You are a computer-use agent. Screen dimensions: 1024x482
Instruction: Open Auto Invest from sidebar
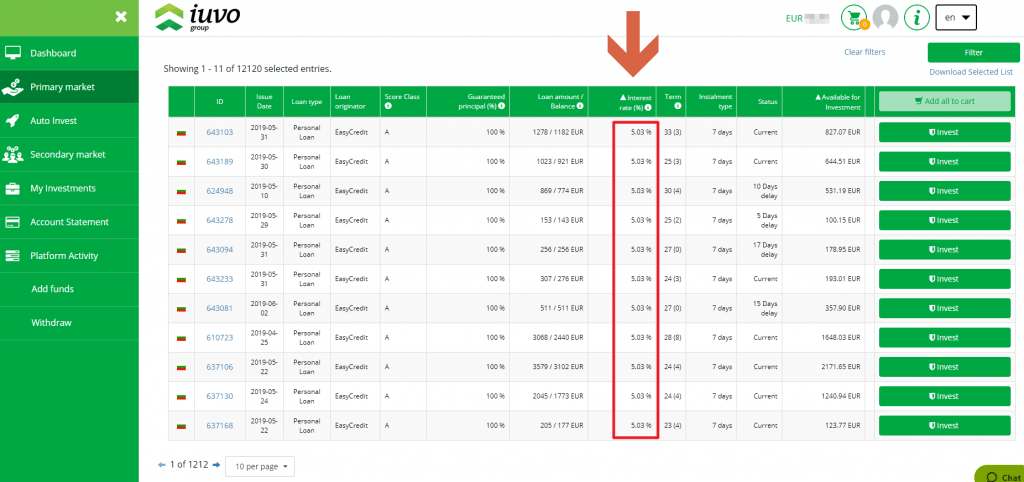point(55,120)
